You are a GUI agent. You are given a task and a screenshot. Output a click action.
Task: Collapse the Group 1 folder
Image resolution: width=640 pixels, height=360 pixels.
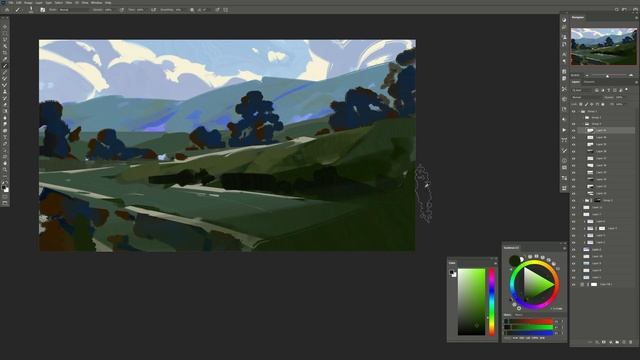pyautogui.click(x=579, y=111)
